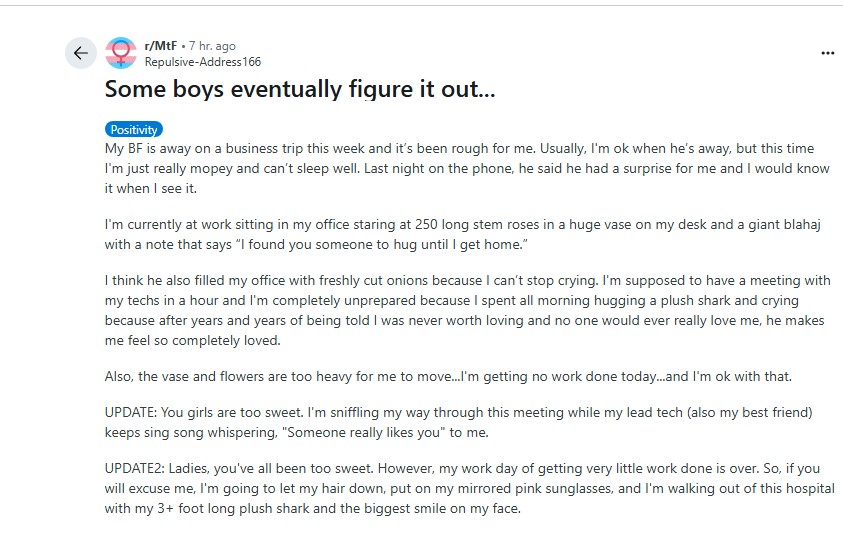Screen dimensions: 843x534
Task: Go to the r/MtF subreddit link
Action: coord(161,46)
